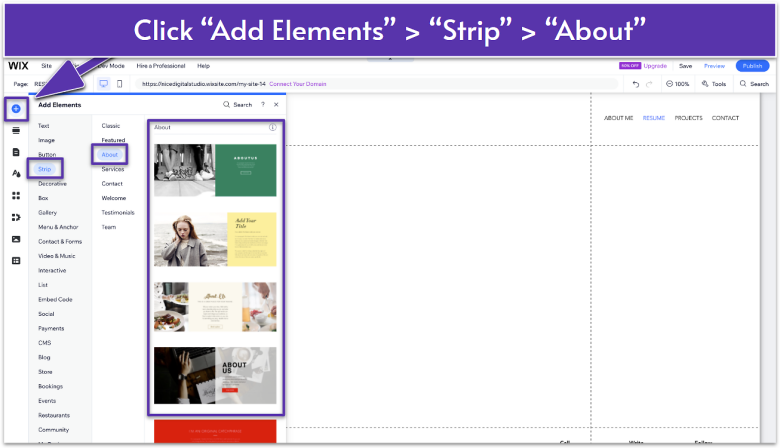This screenshot has width=780, height=448.
Task: Open the Site Design paint drops icon
Action: click(16, 173)
